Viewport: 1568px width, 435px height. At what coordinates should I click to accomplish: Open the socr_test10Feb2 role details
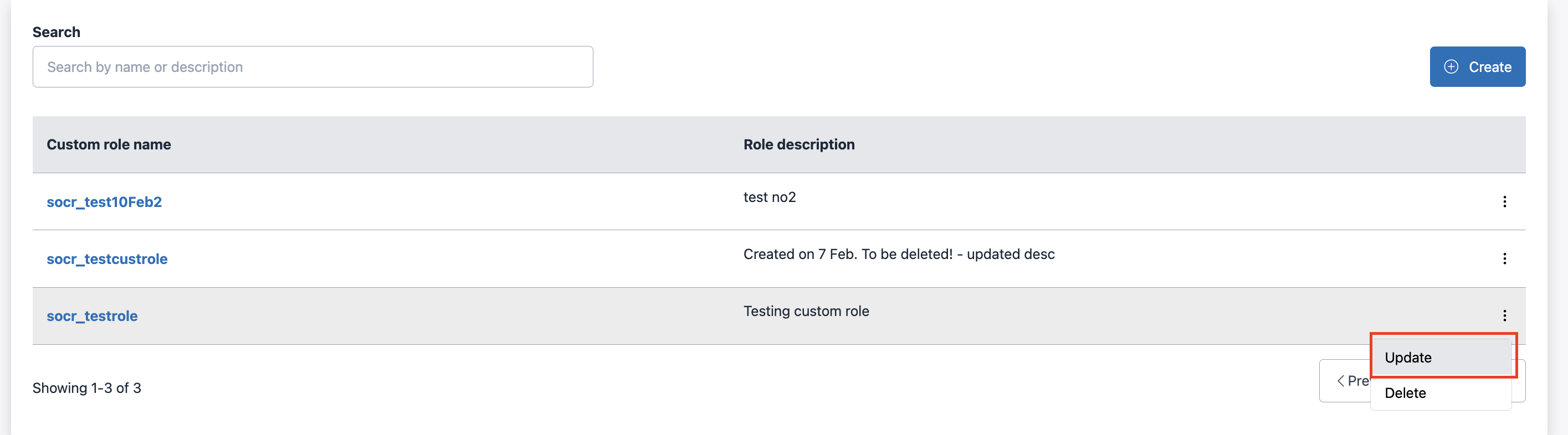(x=104, y=201)
